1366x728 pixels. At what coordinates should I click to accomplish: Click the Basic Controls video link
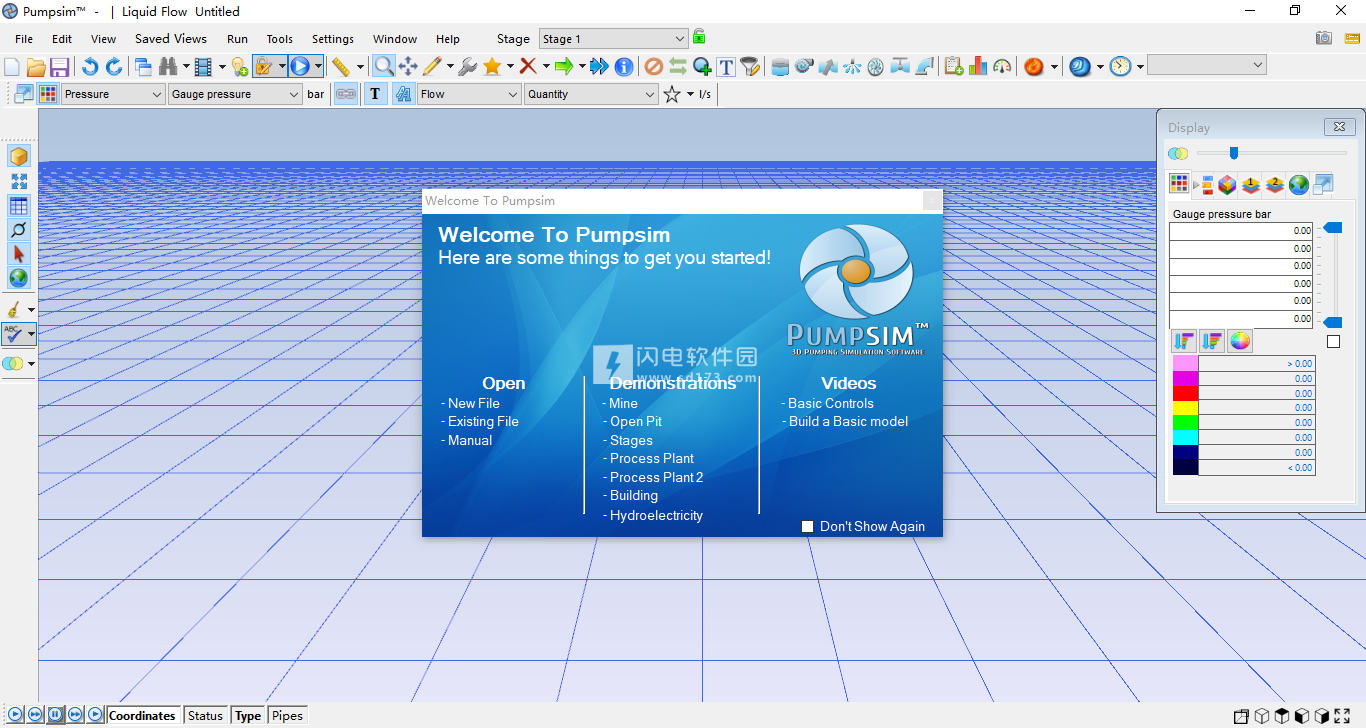[831, 403]
